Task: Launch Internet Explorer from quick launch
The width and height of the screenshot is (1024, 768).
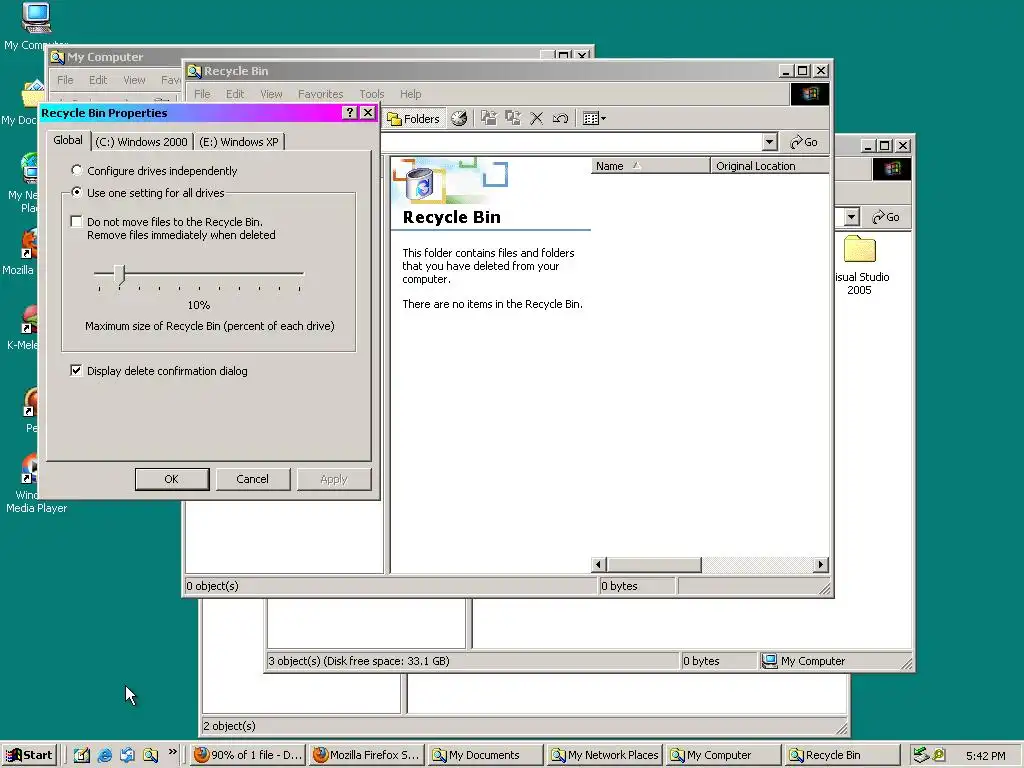Action: 104,755
